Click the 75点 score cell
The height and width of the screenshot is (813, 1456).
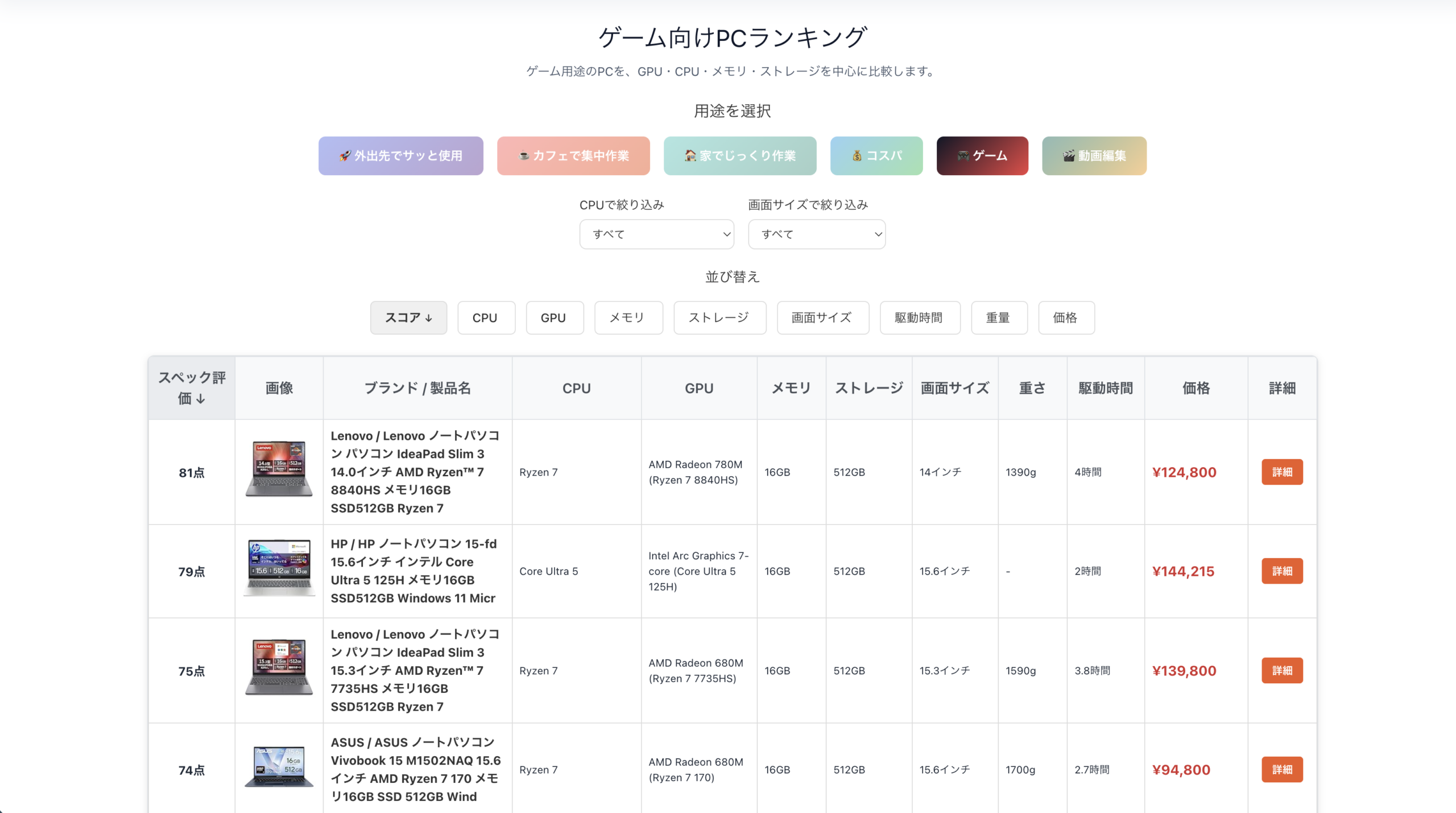click(x=192, y=671)
